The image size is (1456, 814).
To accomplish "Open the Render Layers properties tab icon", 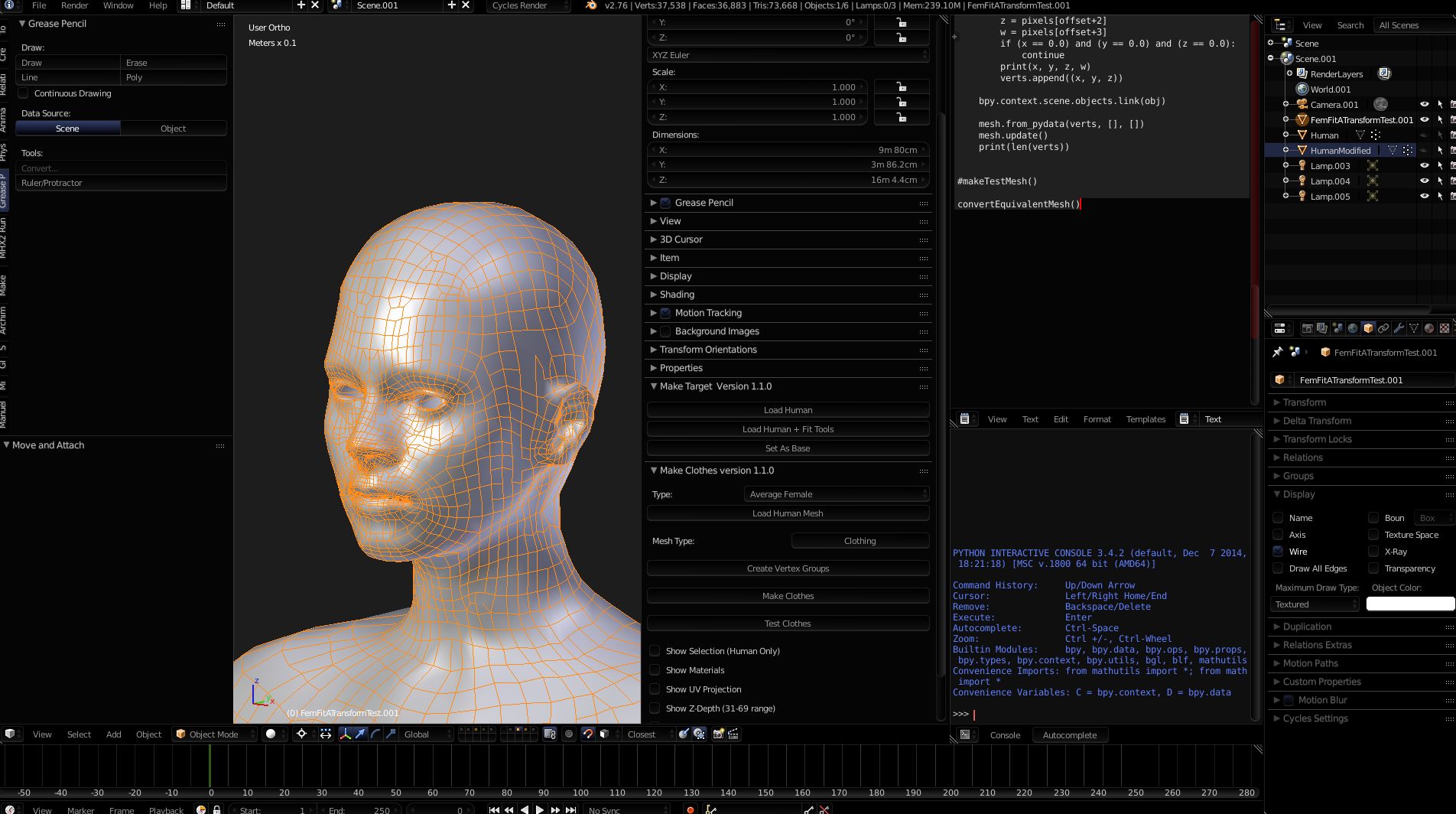I will click(1322, 328).
